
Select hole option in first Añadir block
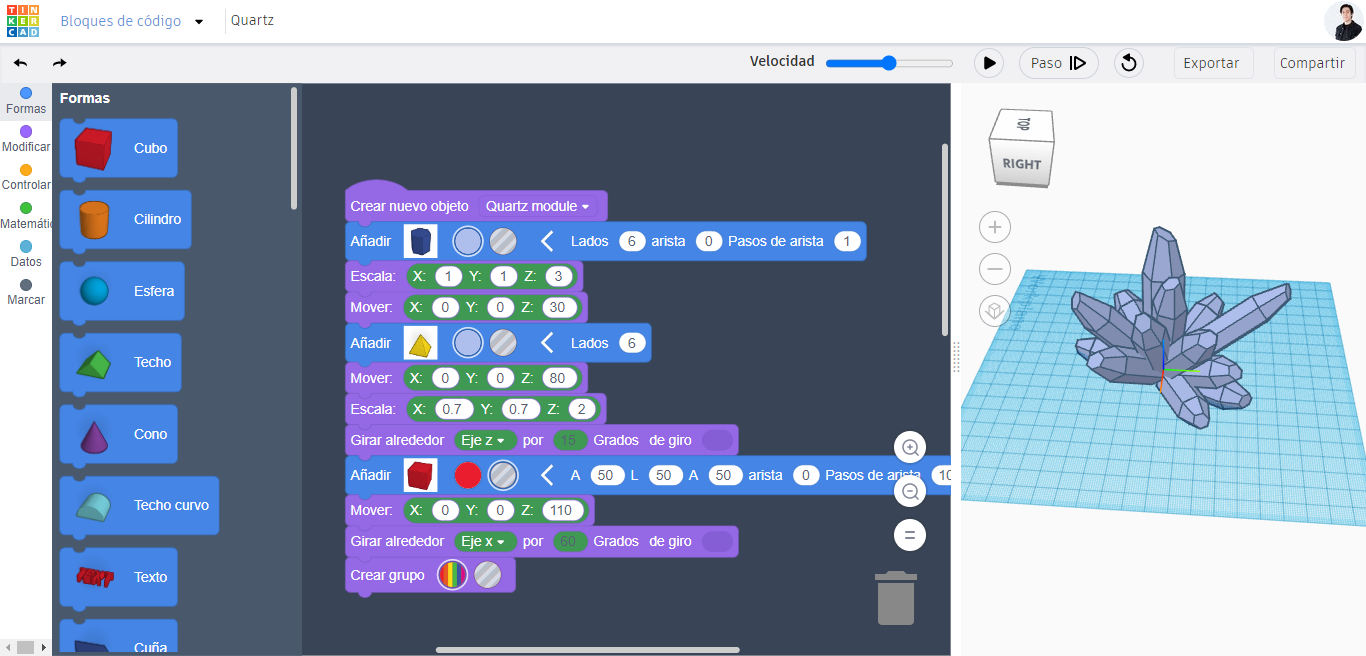(x=503, y=241)
